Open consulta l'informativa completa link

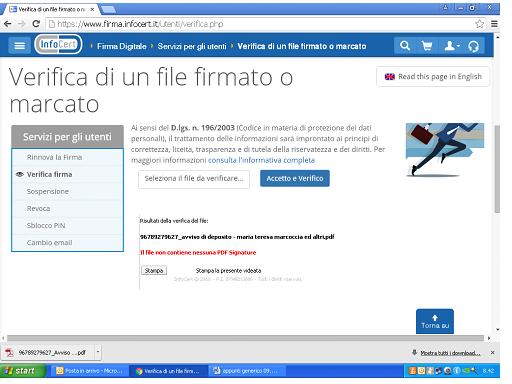[261, 160]
